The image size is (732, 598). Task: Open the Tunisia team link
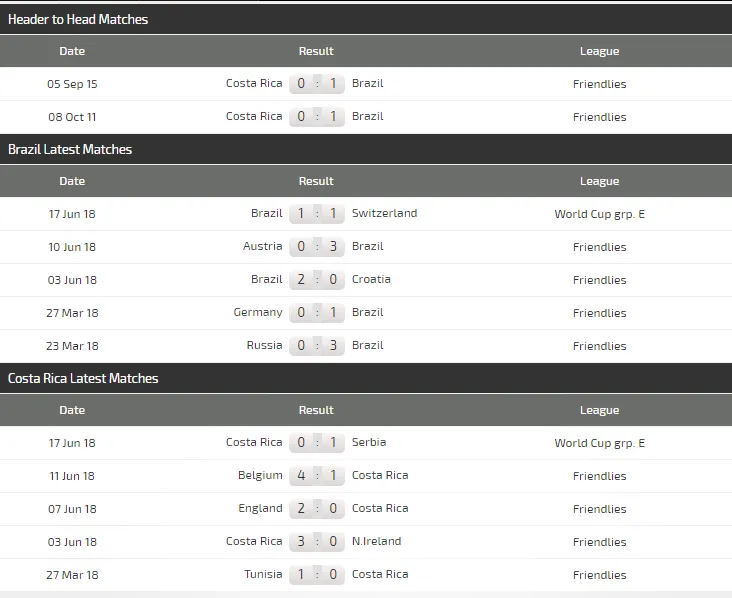point(263,574)
